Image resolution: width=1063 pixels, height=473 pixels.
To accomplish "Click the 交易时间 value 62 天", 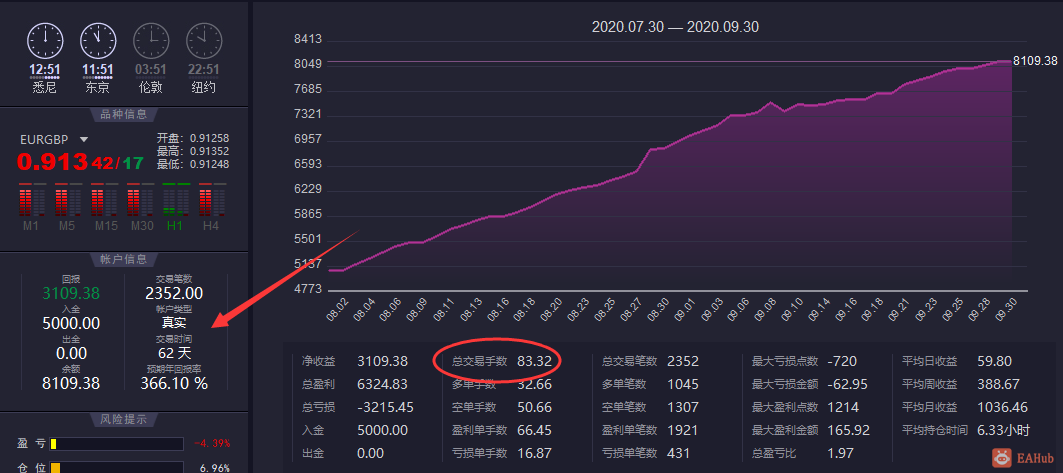I will [174, 353].
